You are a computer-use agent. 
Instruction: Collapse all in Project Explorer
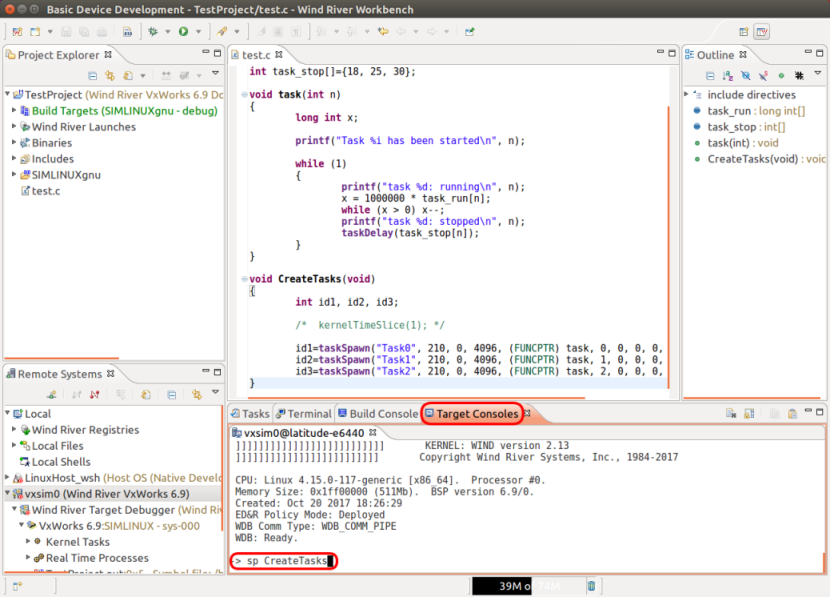(92, 76)
